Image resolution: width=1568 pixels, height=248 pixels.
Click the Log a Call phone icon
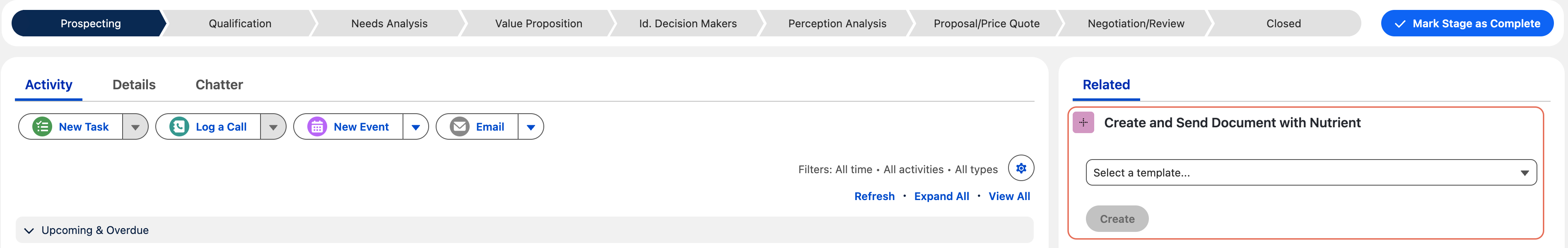point(179,126)
